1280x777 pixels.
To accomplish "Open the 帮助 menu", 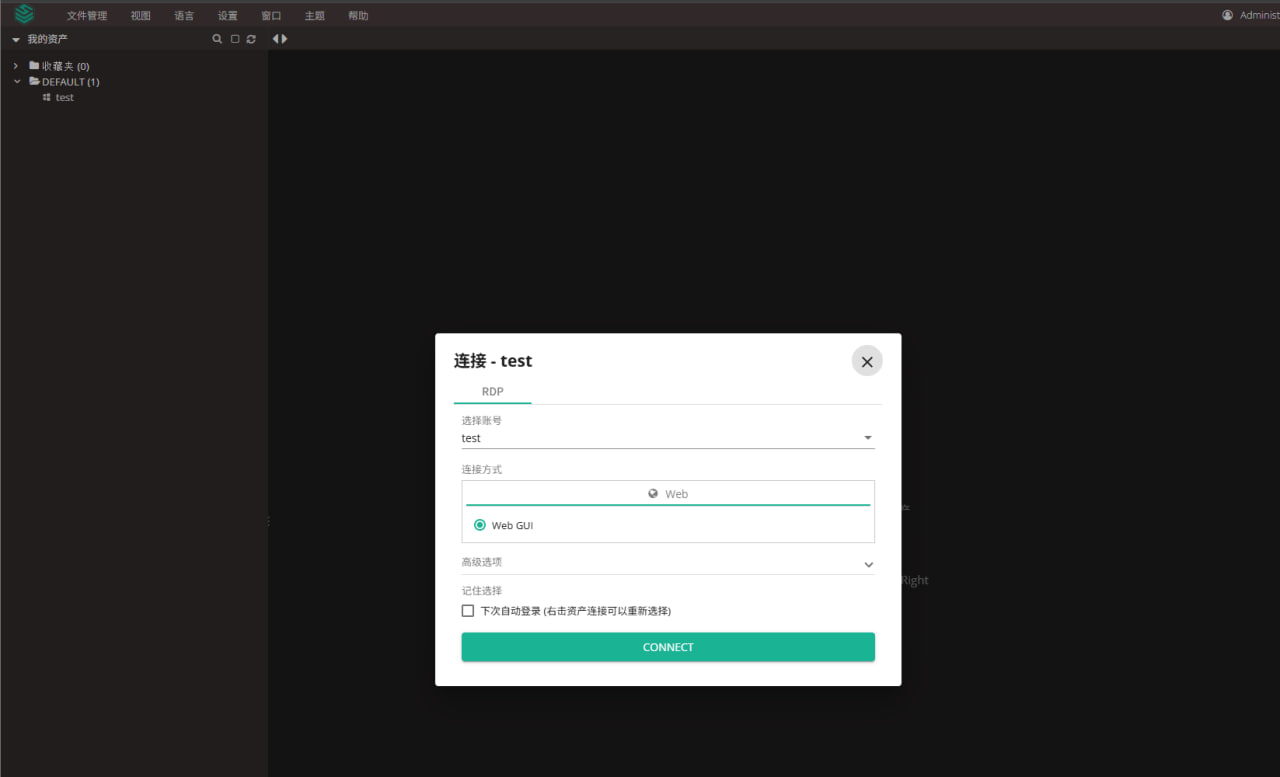I will click(358, 16).
